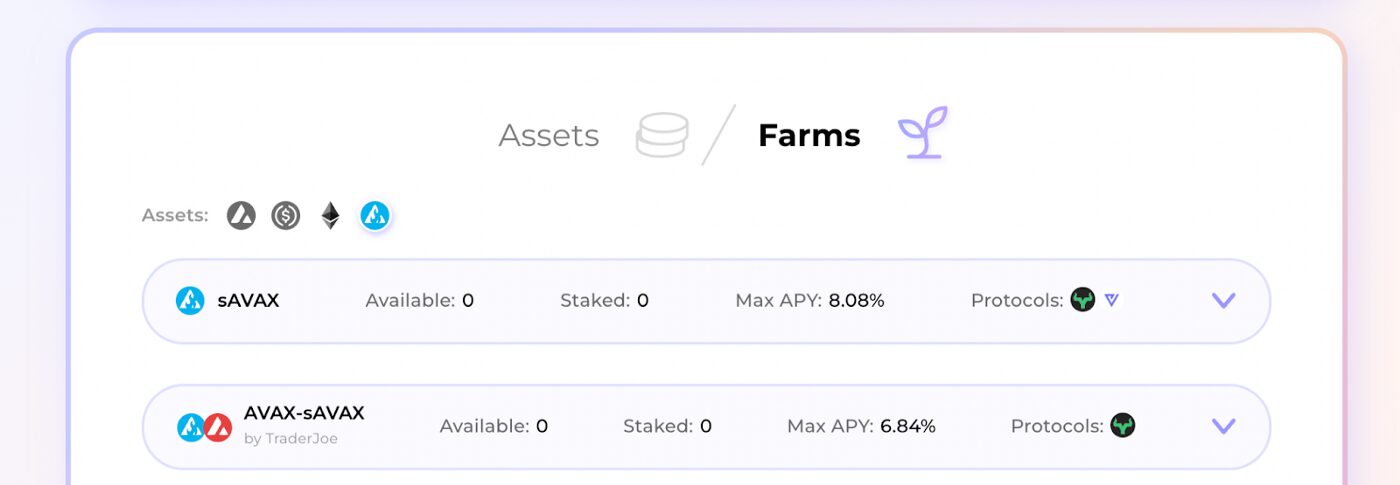Screen dimensions: 1400x485
Task: Toggle the Ethereum asset filter icon
Action: coord(330,215)
